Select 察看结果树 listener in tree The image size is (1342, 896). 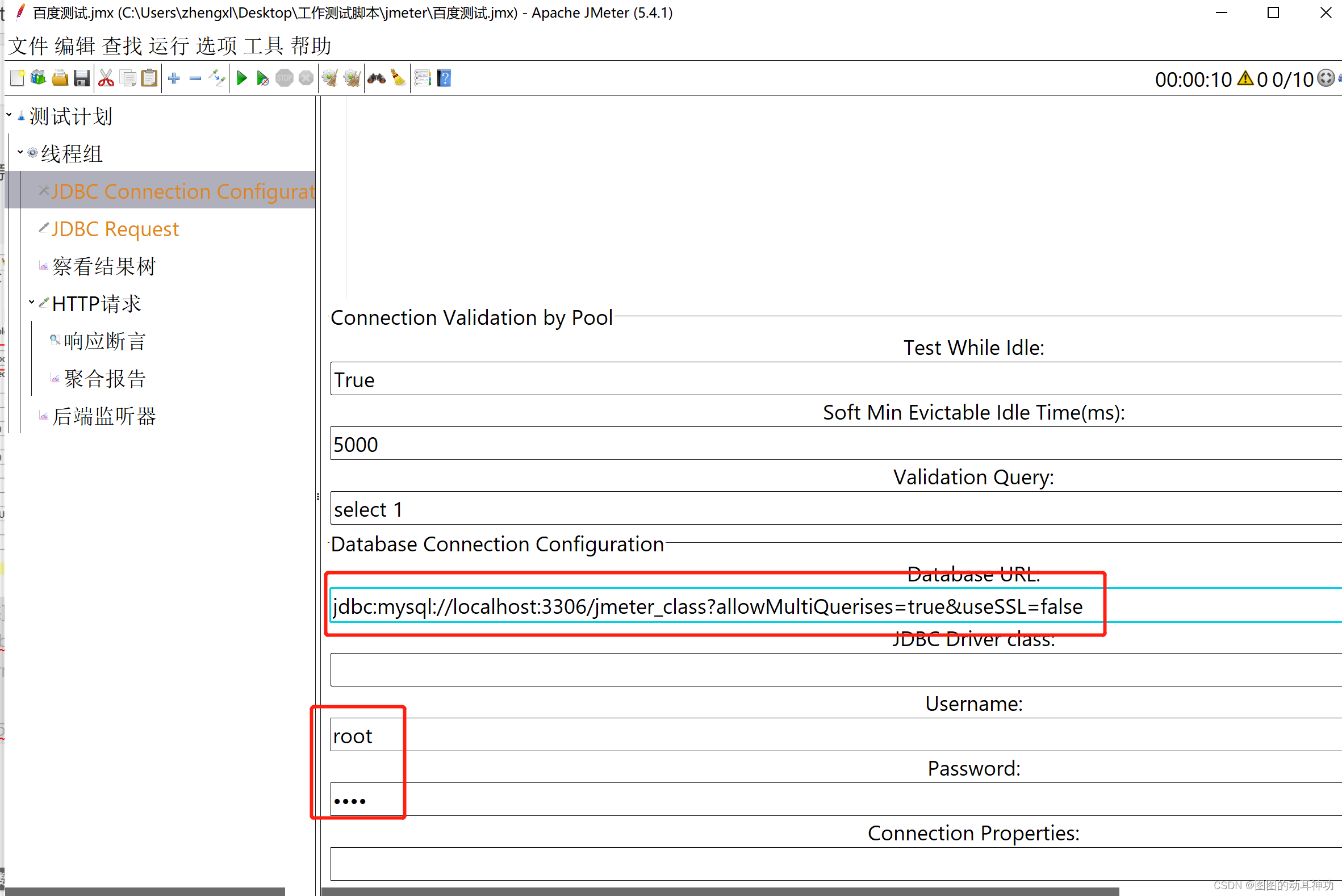(x=103, y=266)
